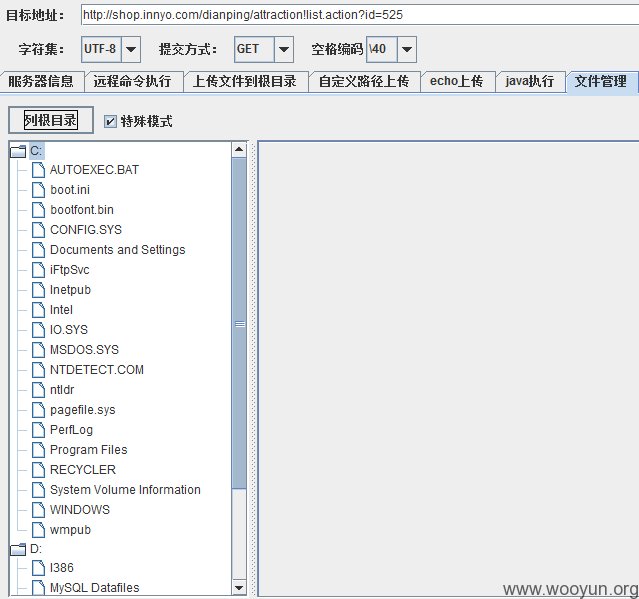
Task: Click the file tree scroll-up arrow
Action: pos(239,150)
